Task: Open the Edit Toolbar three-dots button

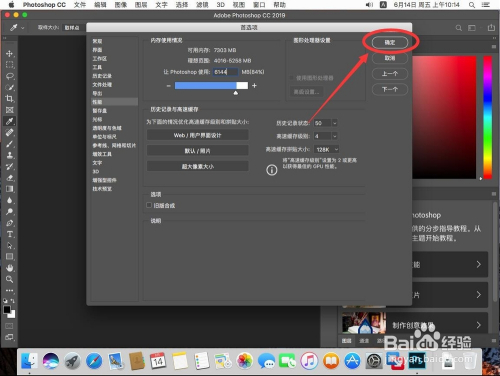Action: click(x=10, y=291)
